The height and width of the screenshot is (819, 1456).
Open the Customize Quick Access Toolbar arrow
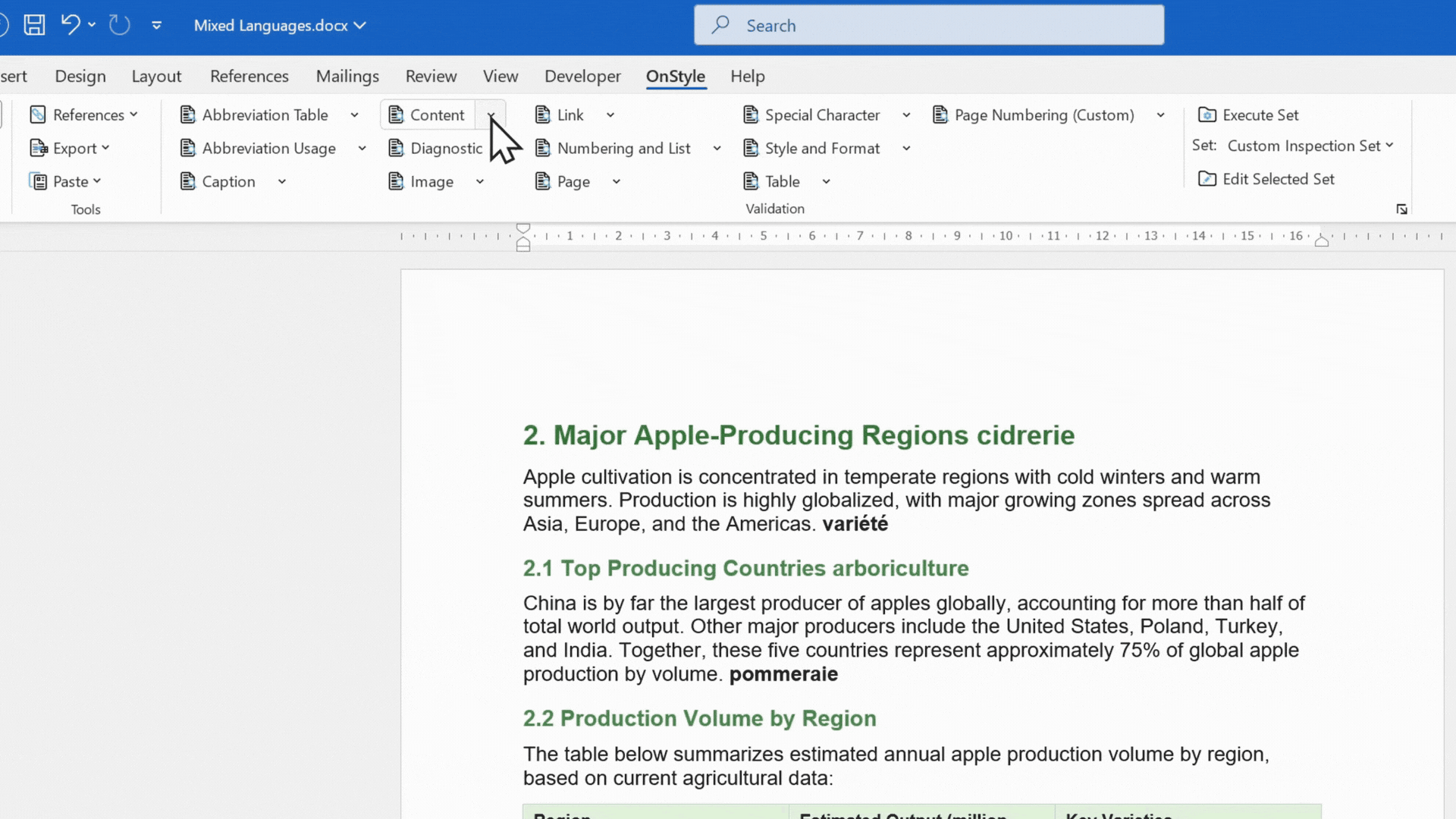tap(156, 25)
